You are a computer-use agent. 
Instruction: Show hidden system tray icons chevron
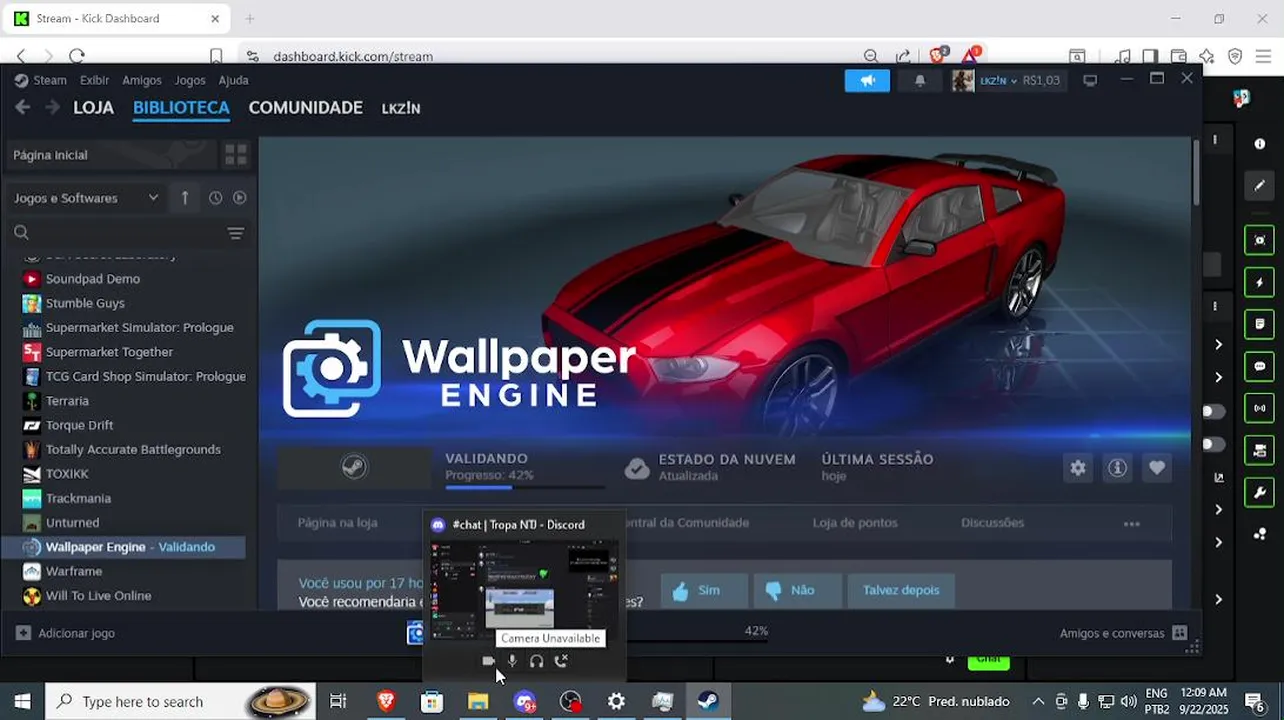point(1038,701)
